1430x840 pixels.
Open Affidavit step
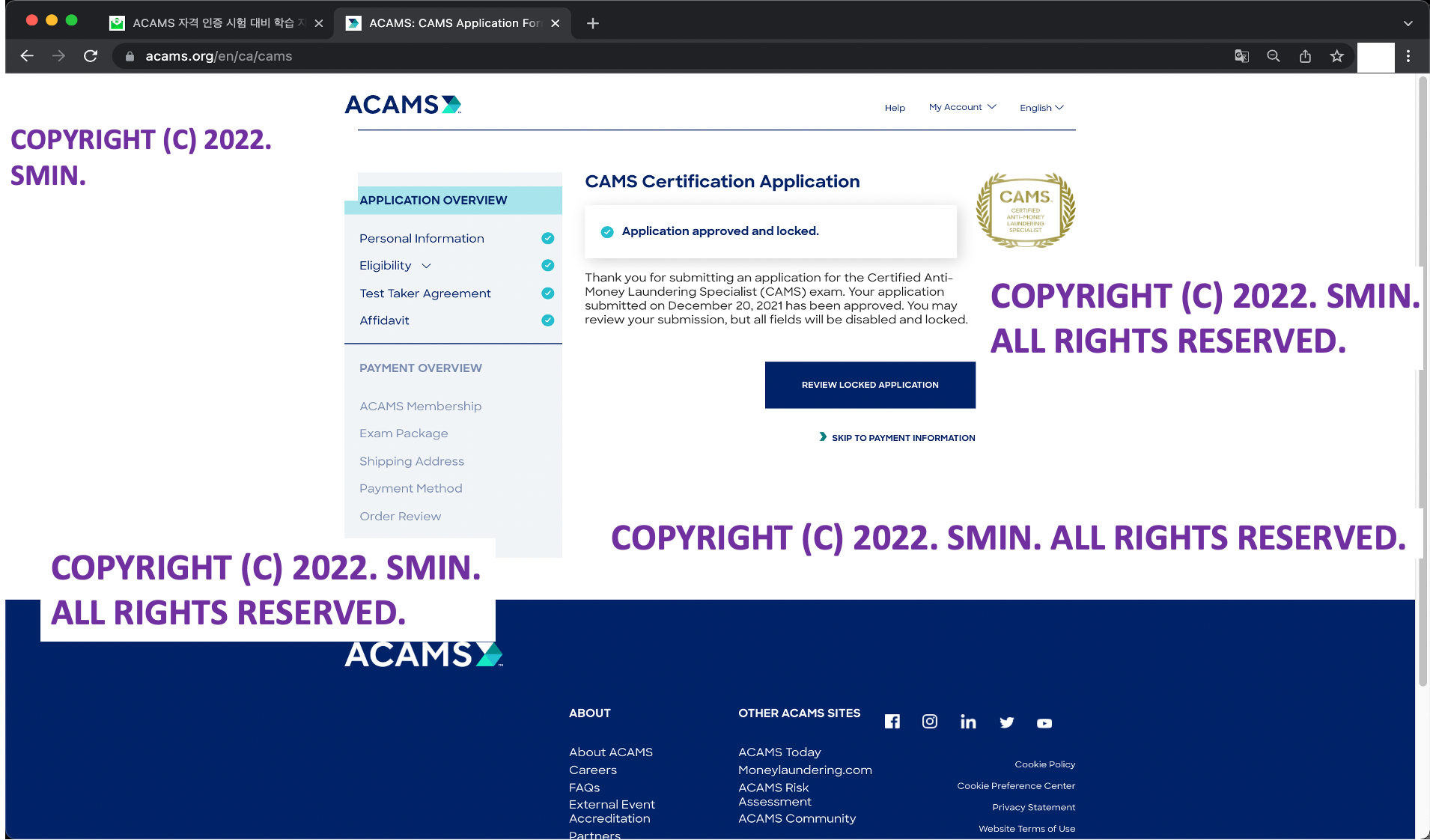coord(384,320)
